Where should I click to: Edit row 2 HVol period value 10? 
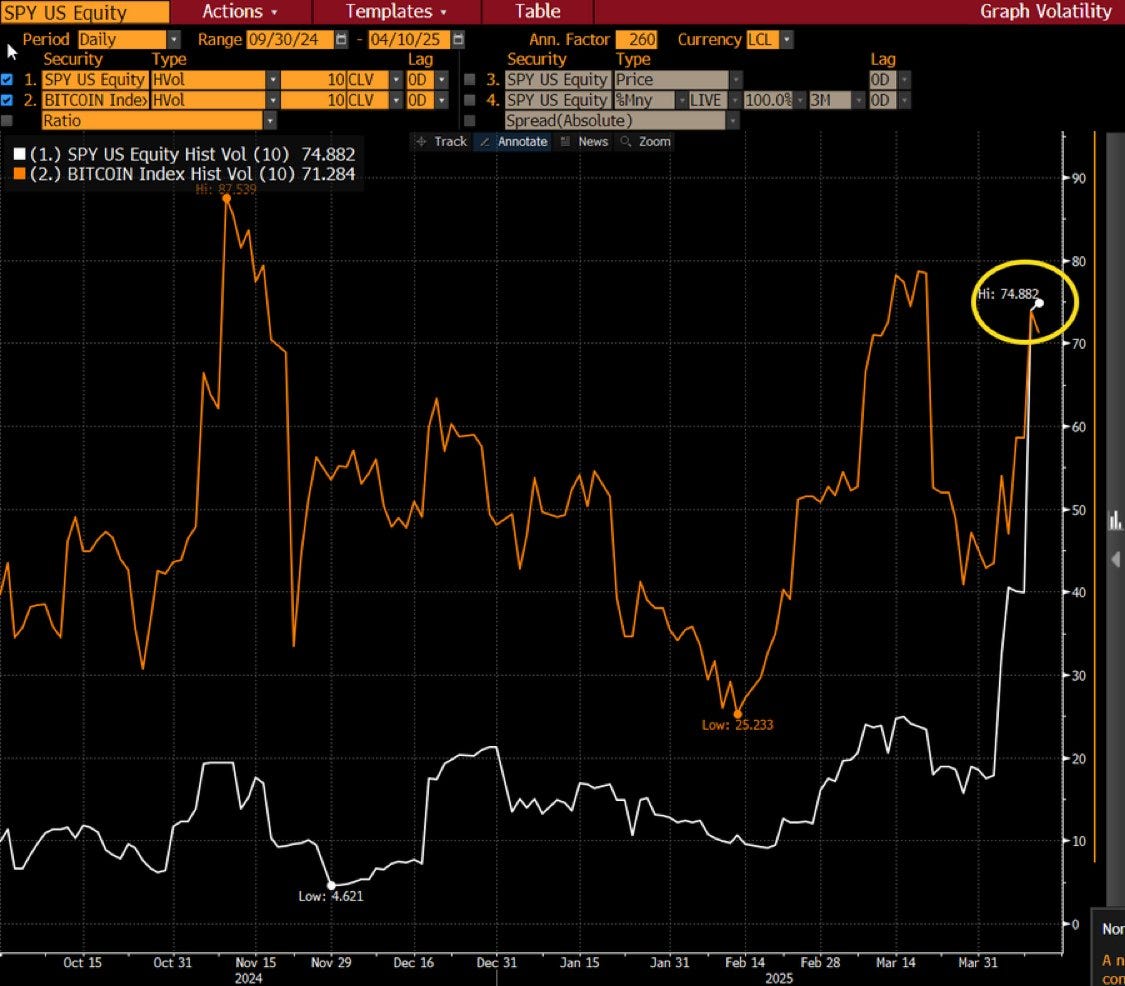pyautogui.click(x=314, y=100)
